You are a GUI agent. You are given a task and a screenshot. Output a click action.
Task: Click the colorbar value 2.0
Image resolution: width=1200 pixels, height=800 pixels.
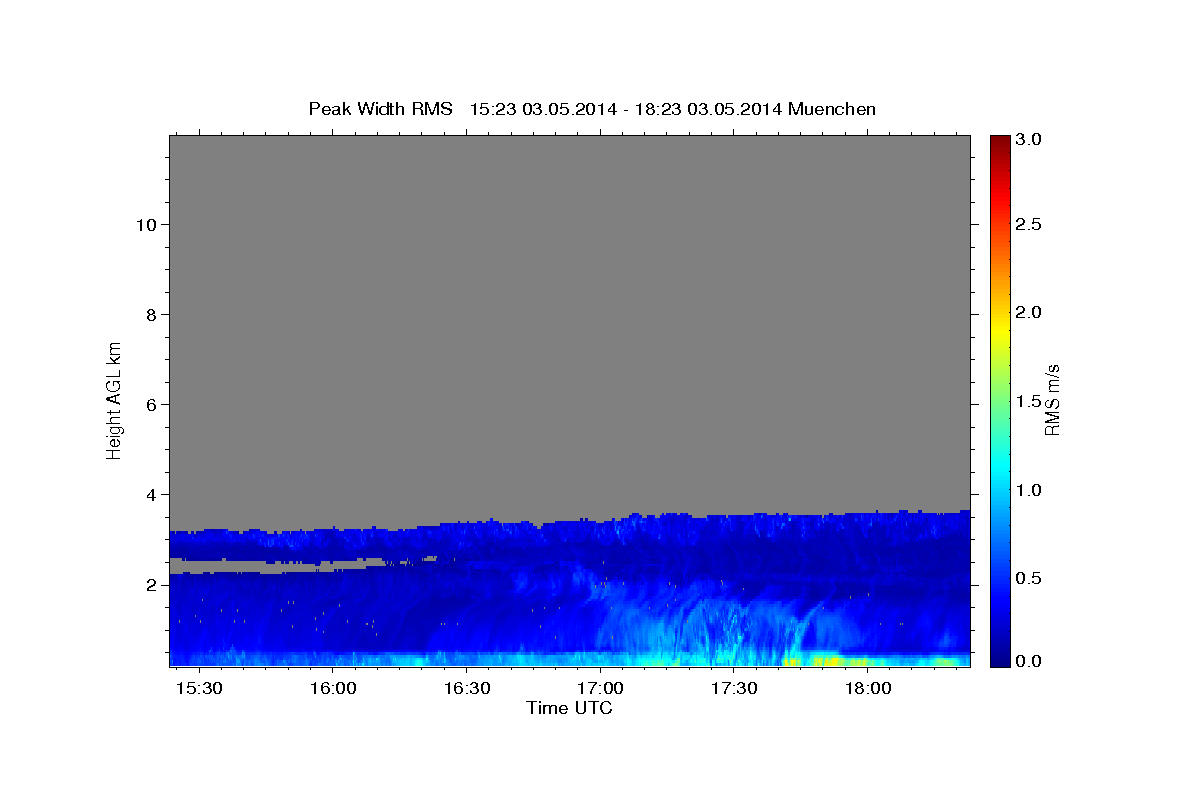click(1030, 312)
